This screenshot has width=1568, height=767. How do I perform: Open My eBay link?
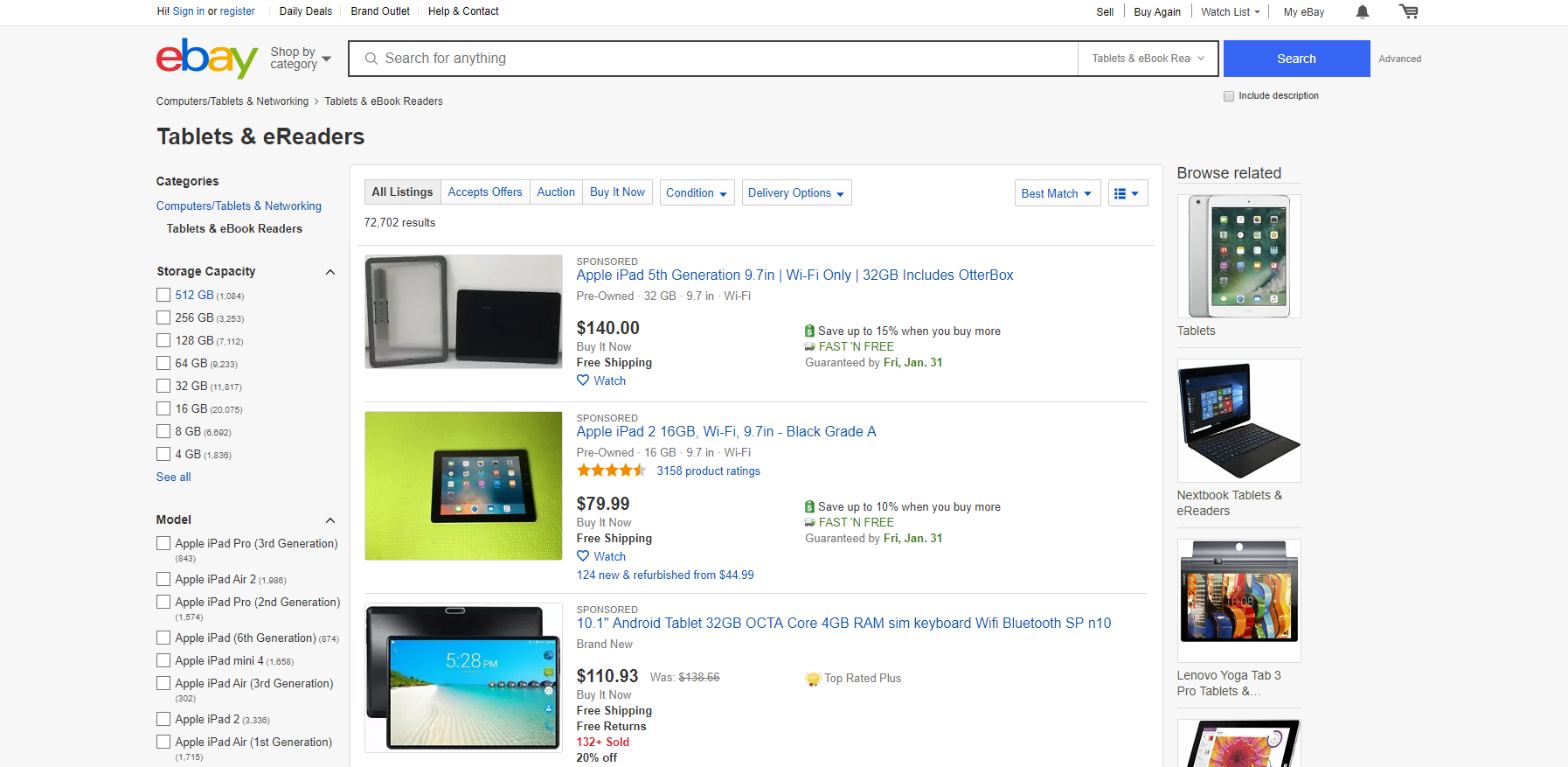(x=1304, y=11)
